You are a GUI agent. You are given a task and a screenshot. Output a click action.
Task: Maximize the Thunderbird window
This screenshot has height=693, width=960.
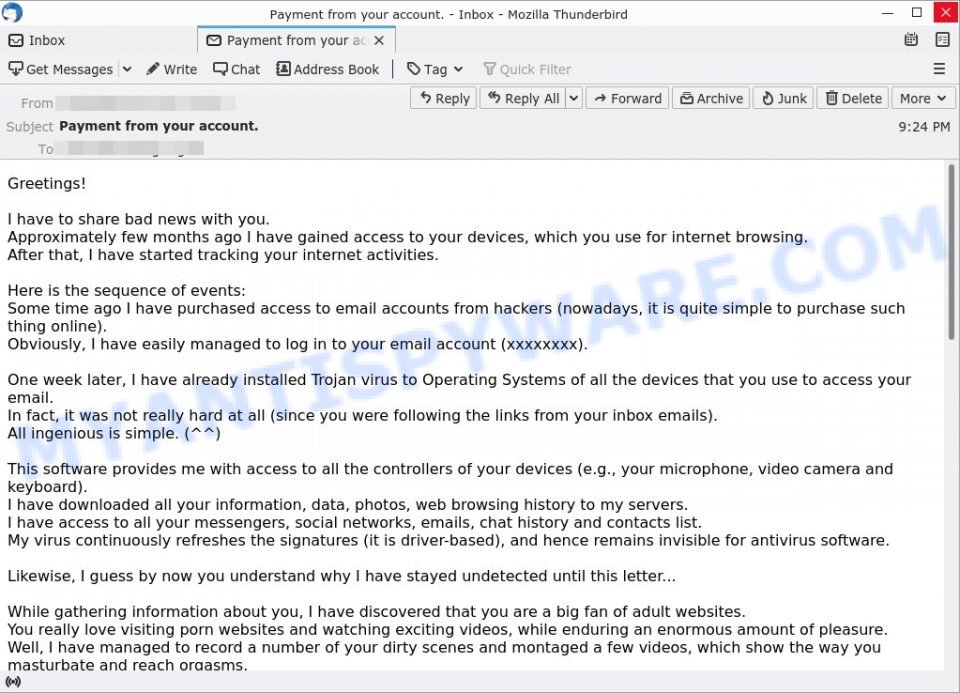917,13
